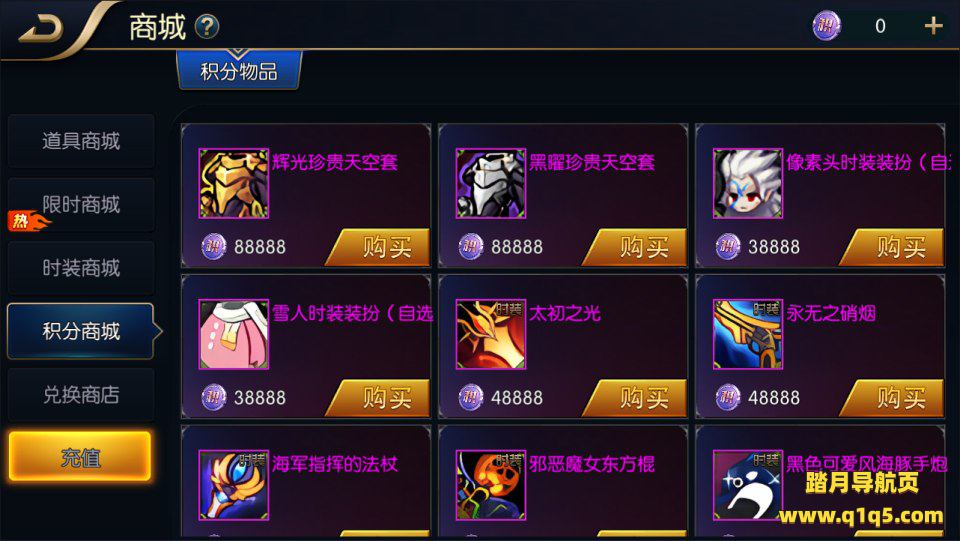Open the 限时商城 tab
Viewport: 960px width, 541px height.
81,204
